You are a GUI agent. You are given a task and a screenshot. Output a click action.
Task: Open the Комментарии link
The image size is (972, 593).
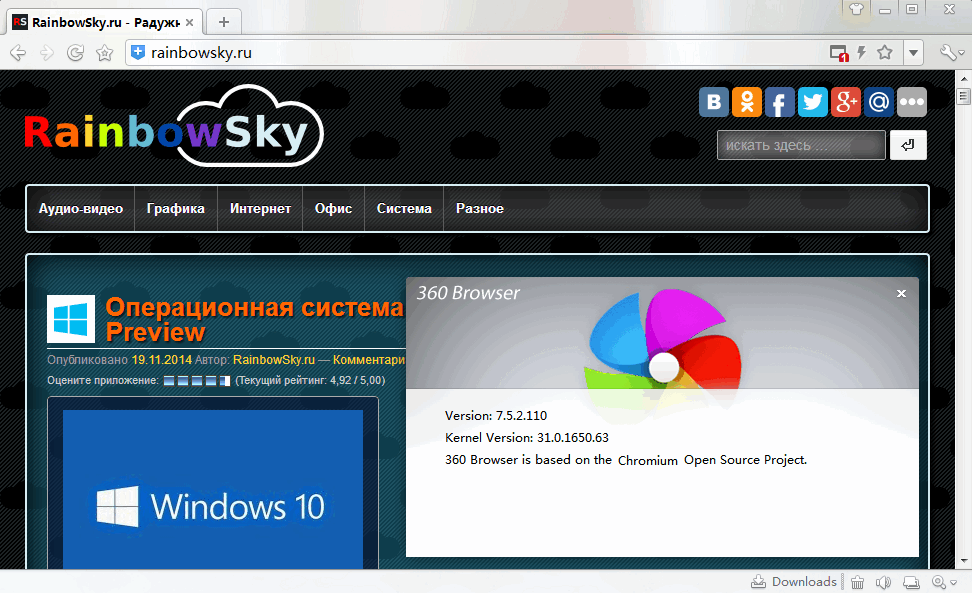click(369, 360)
